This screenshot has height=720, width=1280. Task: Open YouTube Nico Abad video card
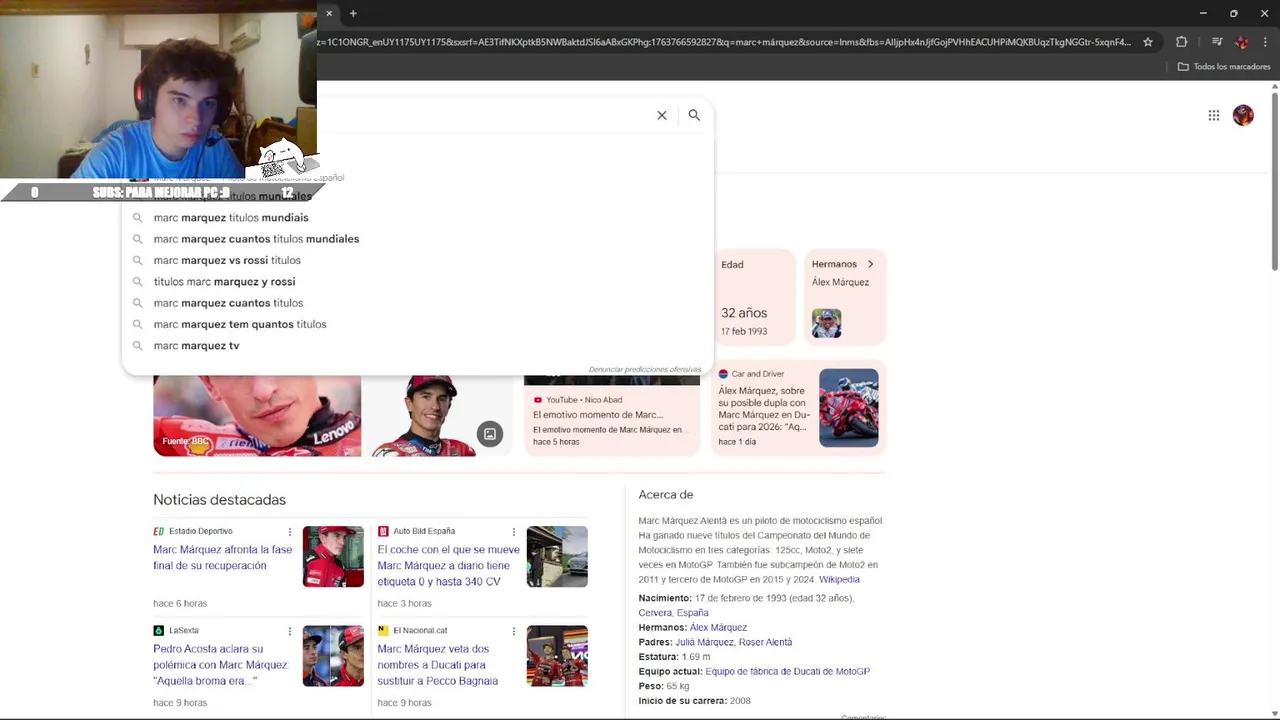click(612, 415)
